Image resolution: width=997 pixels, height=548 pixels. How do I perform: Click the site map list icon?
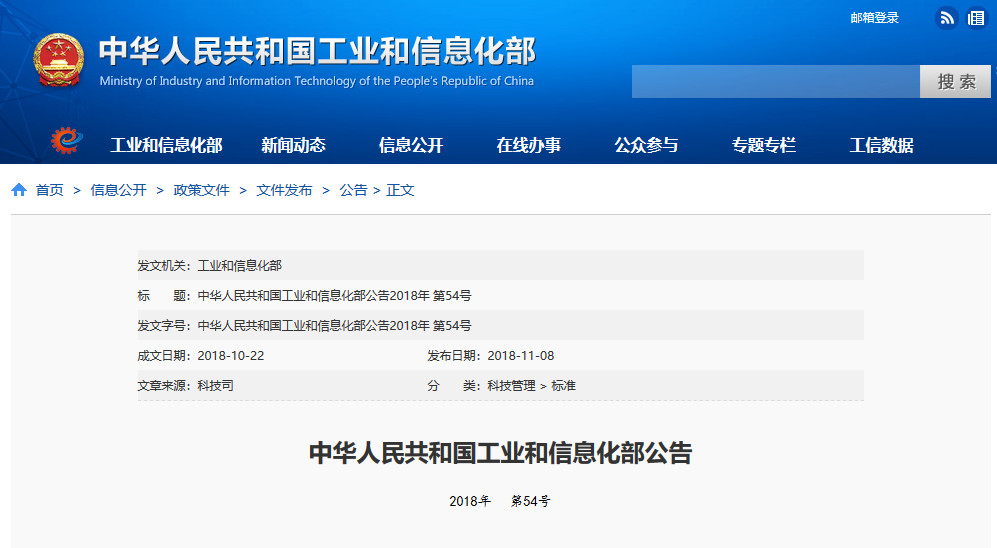tap(976, 18)
